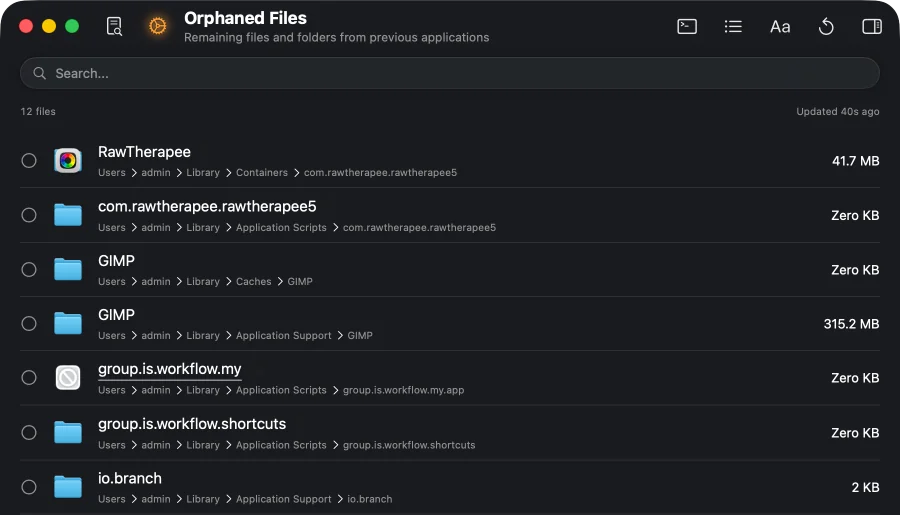This screenshot has width=900, height=515.
Task: Click the 'Updated 40s ago' status
Action: [x=837, y=111]
